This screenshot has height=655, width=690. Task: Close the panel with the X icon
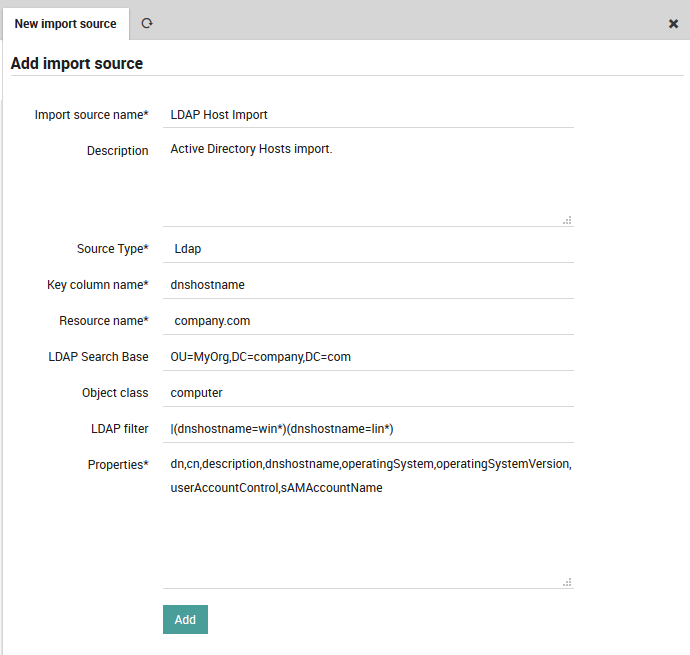coord(673,24)
